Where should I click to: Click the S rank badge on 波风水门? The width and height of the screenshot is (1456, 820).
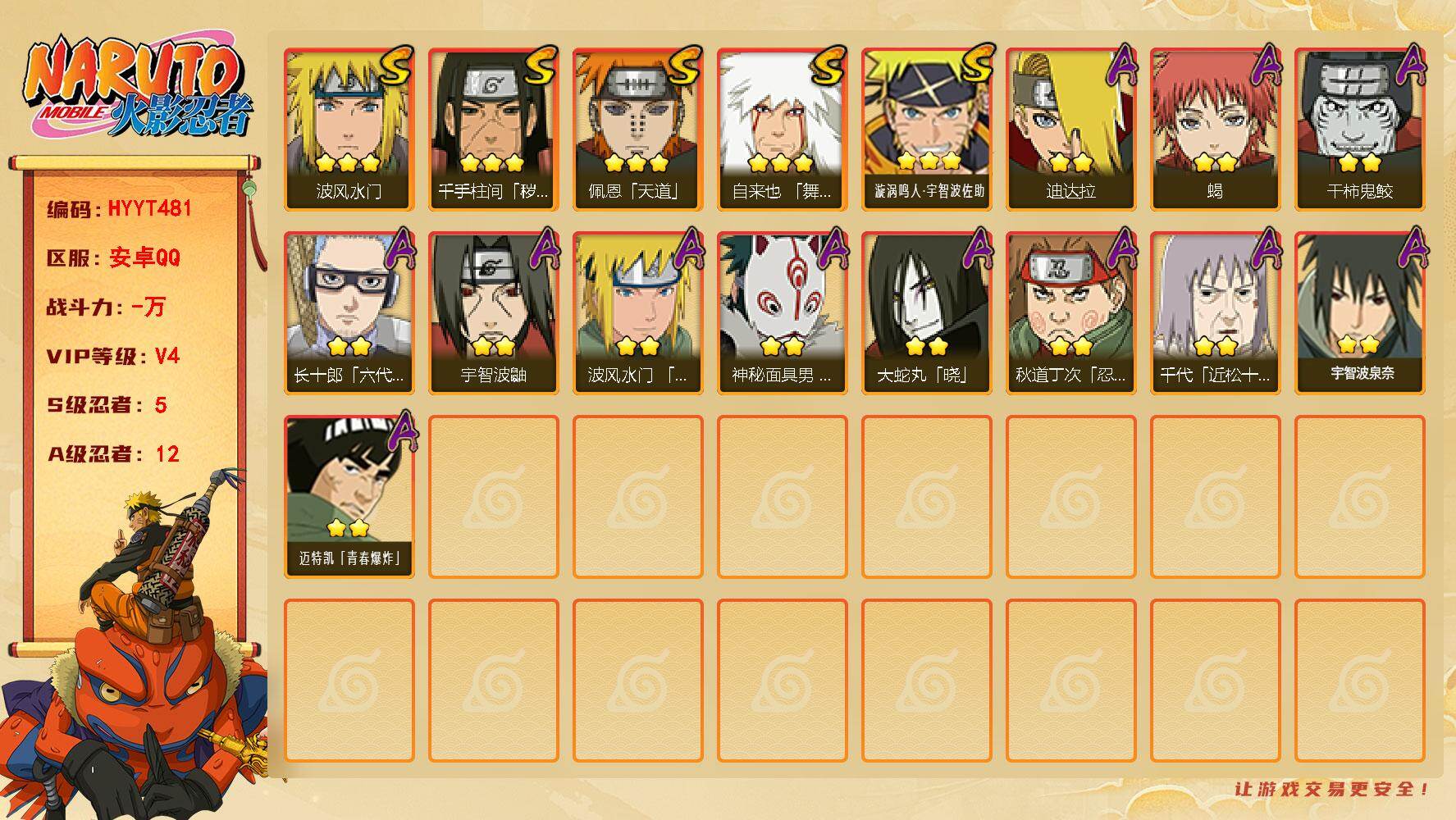(x=396, y=66)
